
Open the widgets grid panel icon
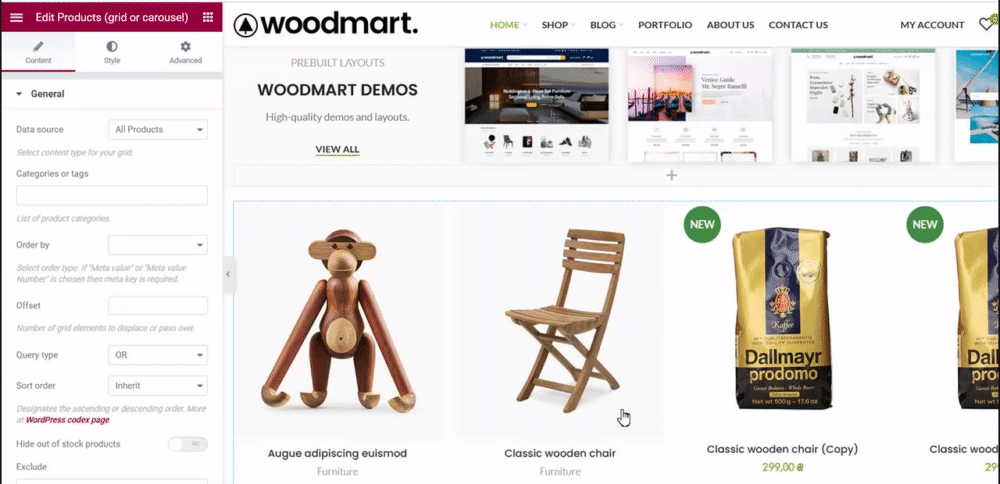[x=208, y=17]
